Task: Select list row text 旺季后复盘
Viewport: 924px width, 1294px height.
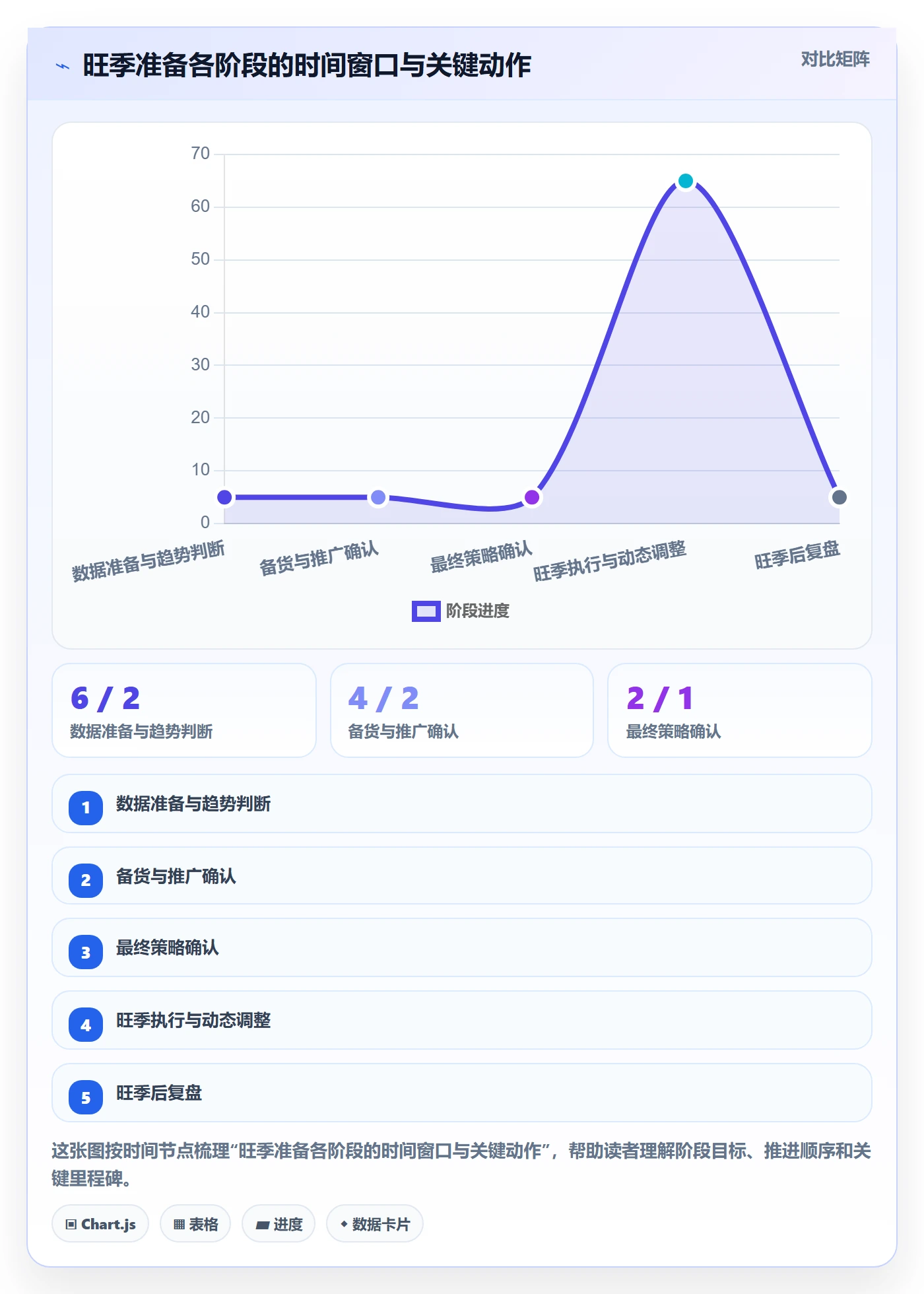Action: pos(159,1093)
